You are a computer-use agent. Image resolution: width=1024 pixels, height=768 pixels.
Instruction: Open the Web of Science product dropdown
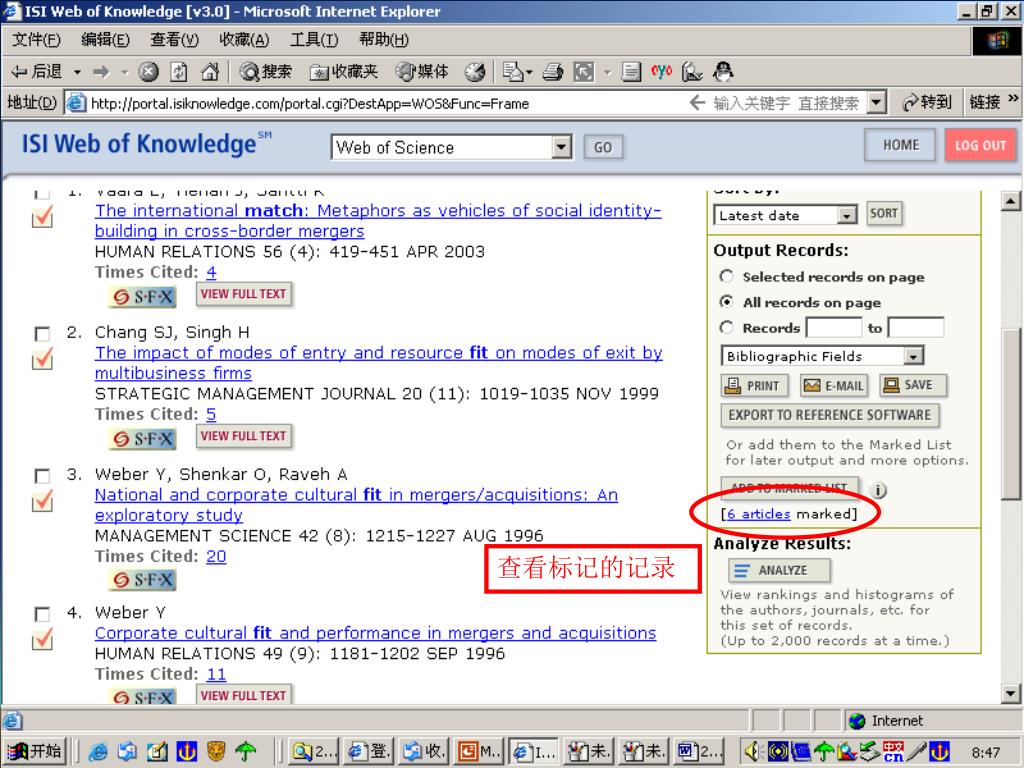pyautogui.click(x=561, y=147)
